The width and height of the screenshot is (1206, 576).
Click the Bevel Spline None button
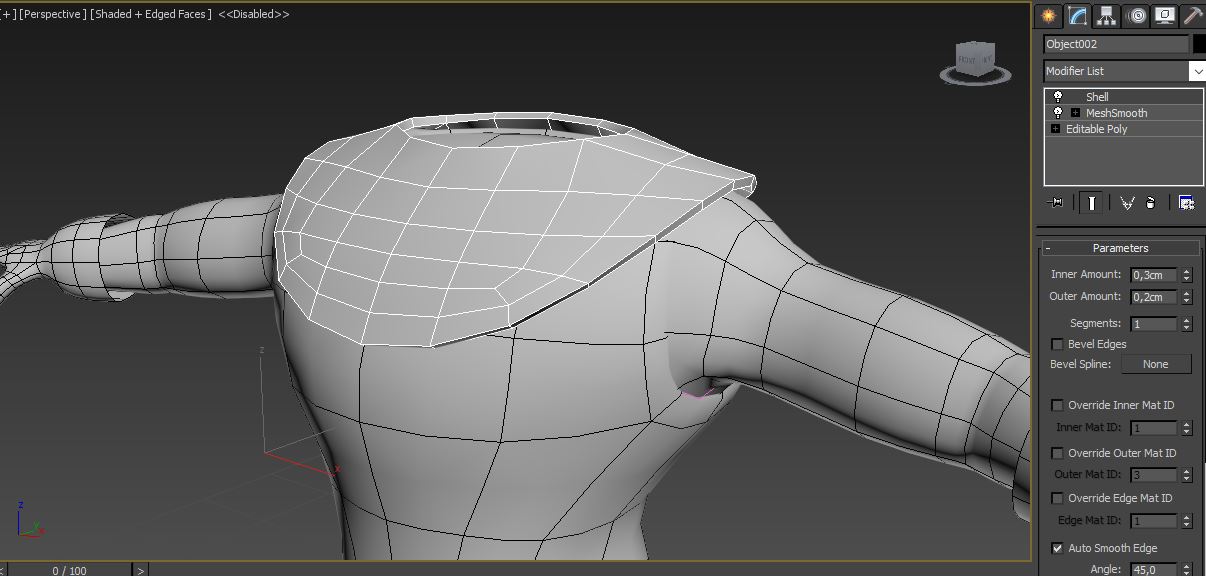coord(1155,364)
